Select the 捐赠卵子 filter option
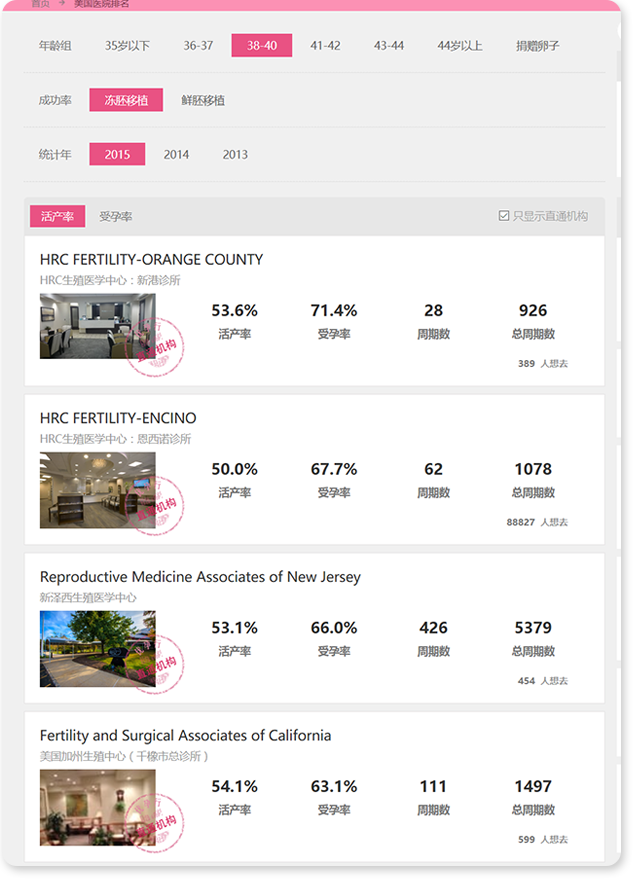Image resolution: width=640 pixels, height=892 pixels. coord(537,46)
